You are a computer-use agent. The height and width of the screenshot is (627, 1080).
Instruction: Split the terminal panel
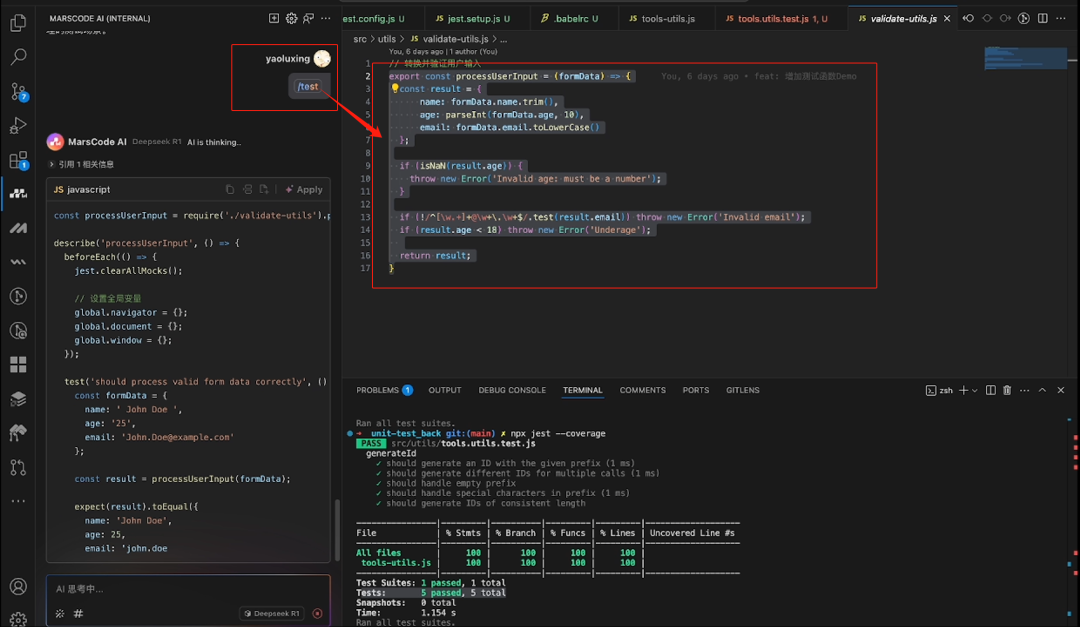[x=990, y=390]
